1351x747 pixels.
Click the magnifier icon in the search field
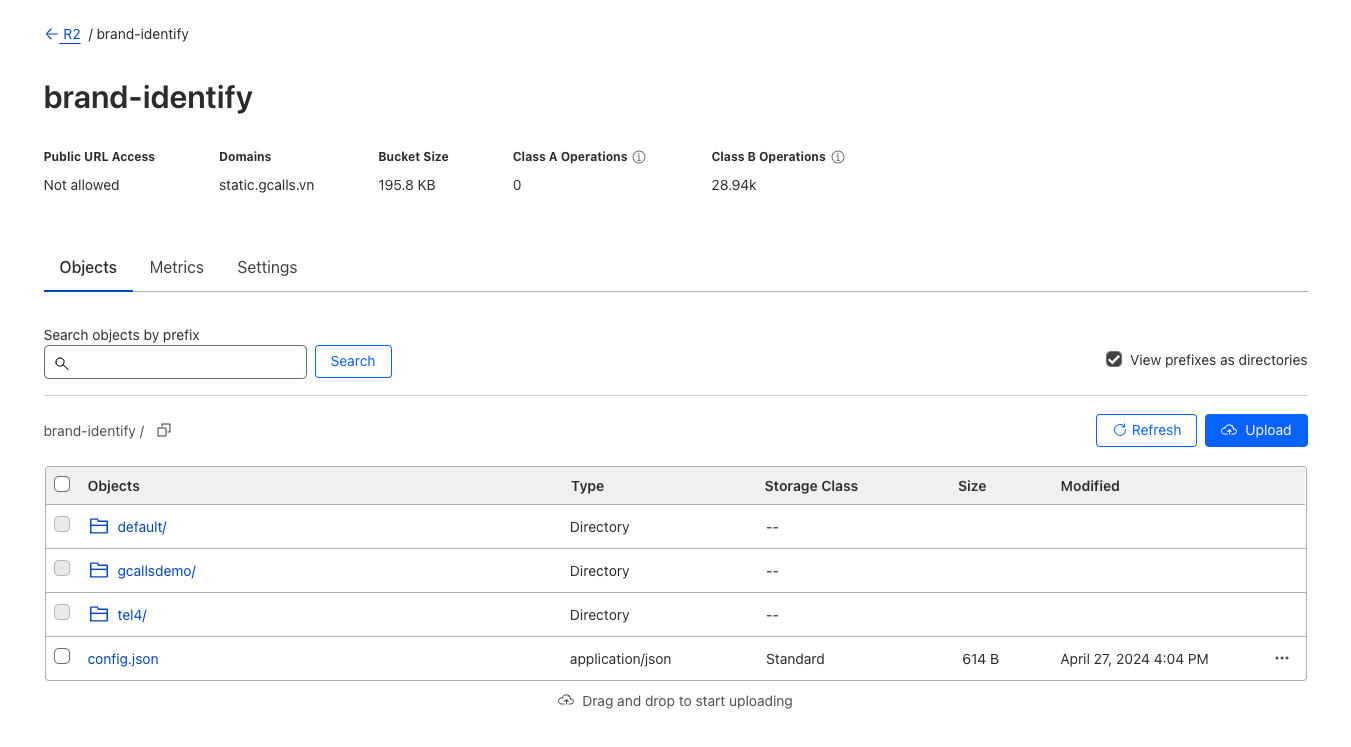pos(62,363)
